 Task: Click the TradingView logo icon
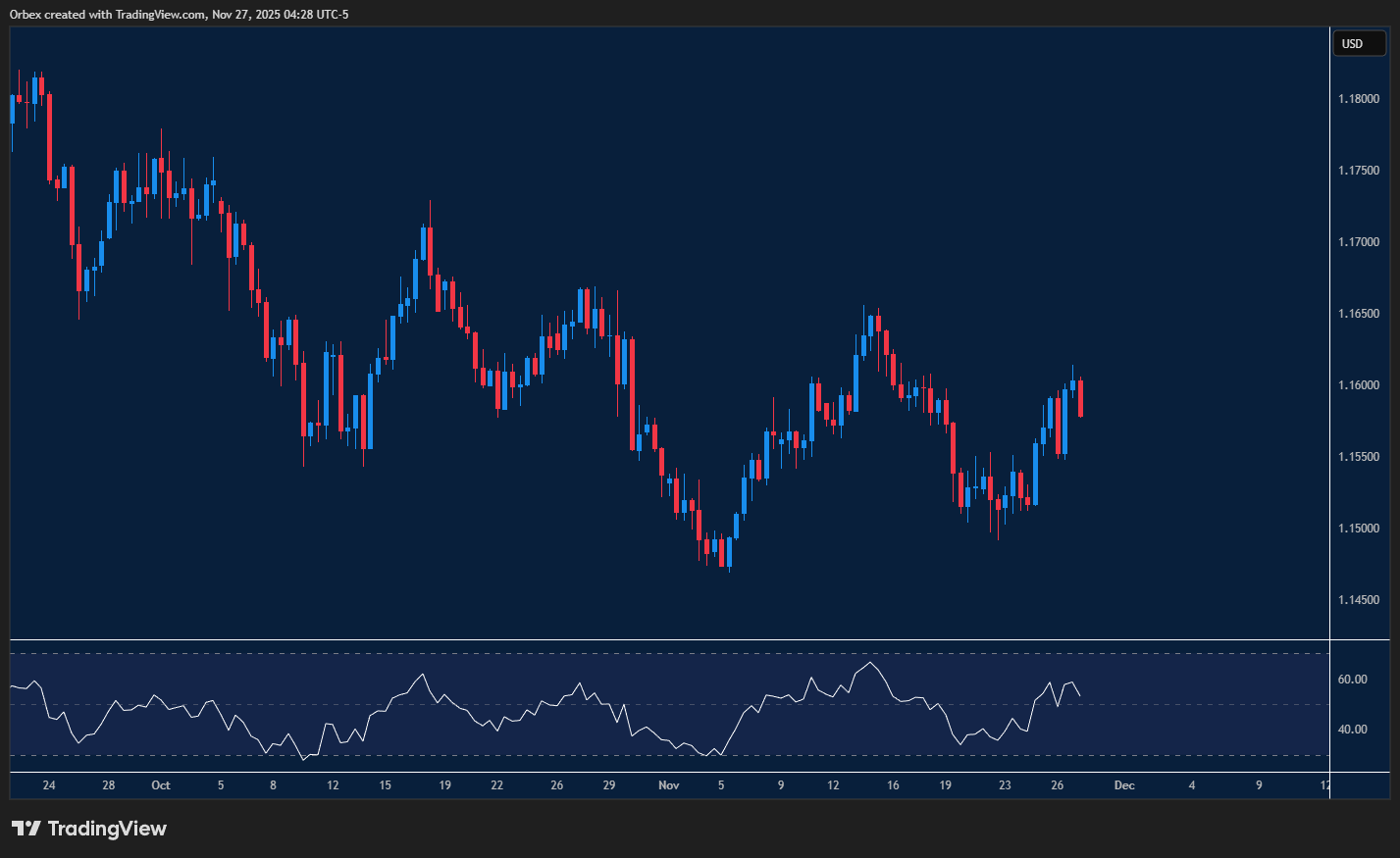pyautogui.click(x=26, y=829)
